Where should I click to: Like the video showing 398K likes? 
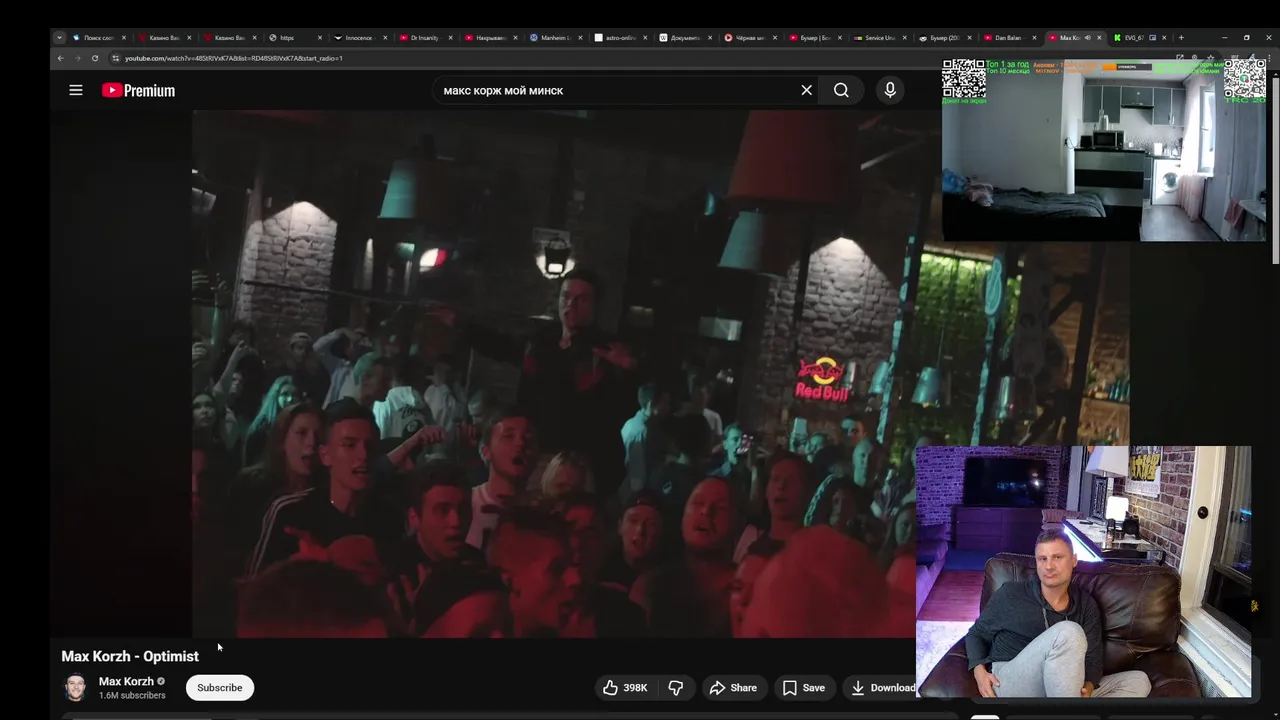point(625,688)
